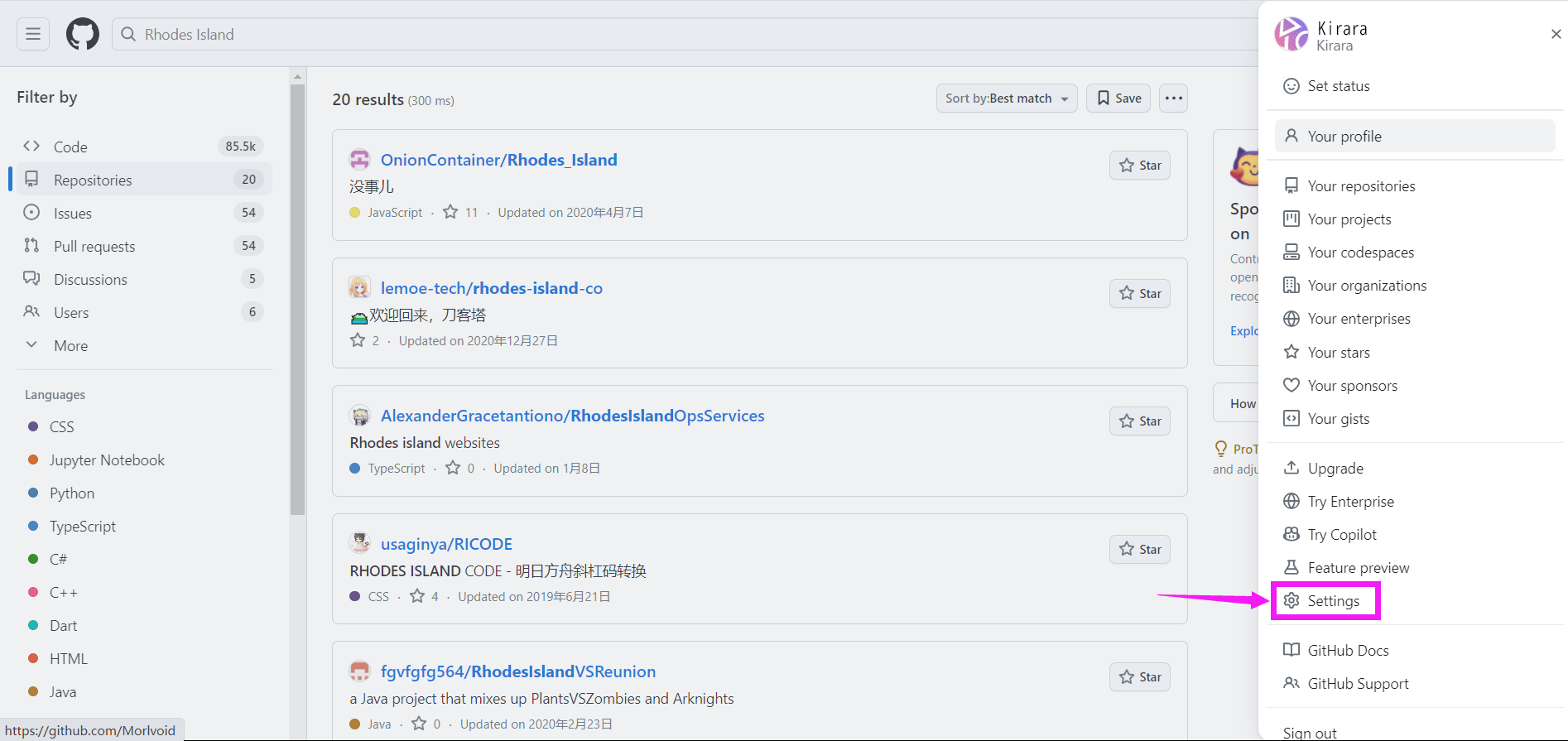The height and width of the screenshot is (741, 1568).
Task: Click the sidebar scrollbar up arrow
Action: pos(298,76)
